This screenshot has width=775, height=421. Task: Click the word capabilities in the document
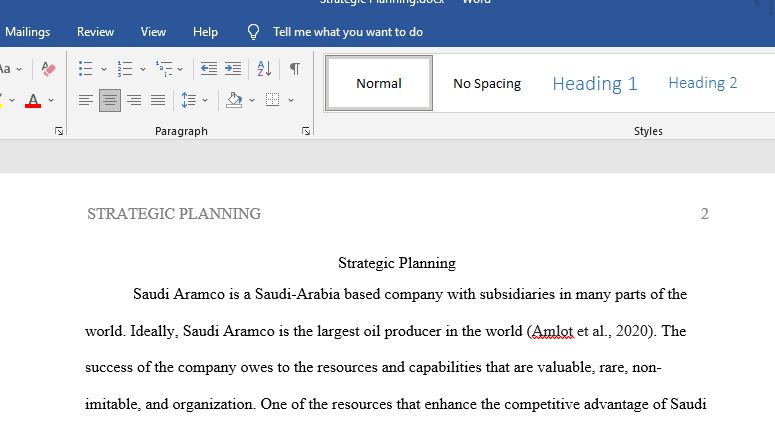coord(445,368)
